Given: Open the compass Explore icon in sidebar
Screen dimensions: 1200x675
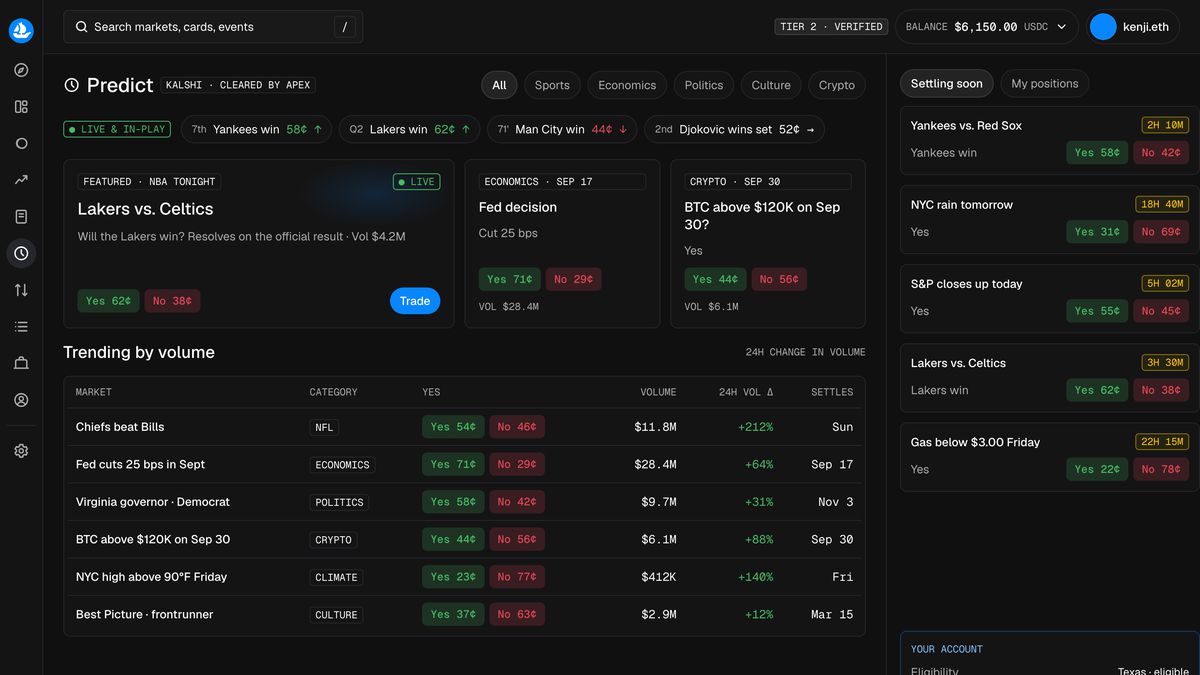Looking at the screenshot, I should tap(21, 70).
